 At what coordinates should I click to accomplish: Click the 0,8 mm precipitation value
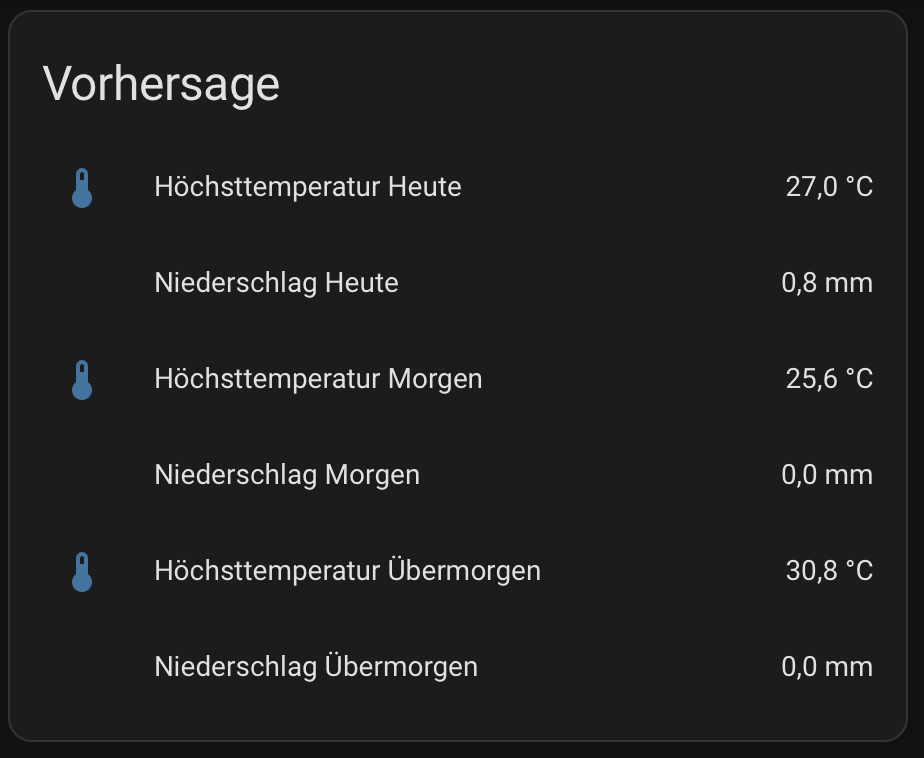[827, 283]
